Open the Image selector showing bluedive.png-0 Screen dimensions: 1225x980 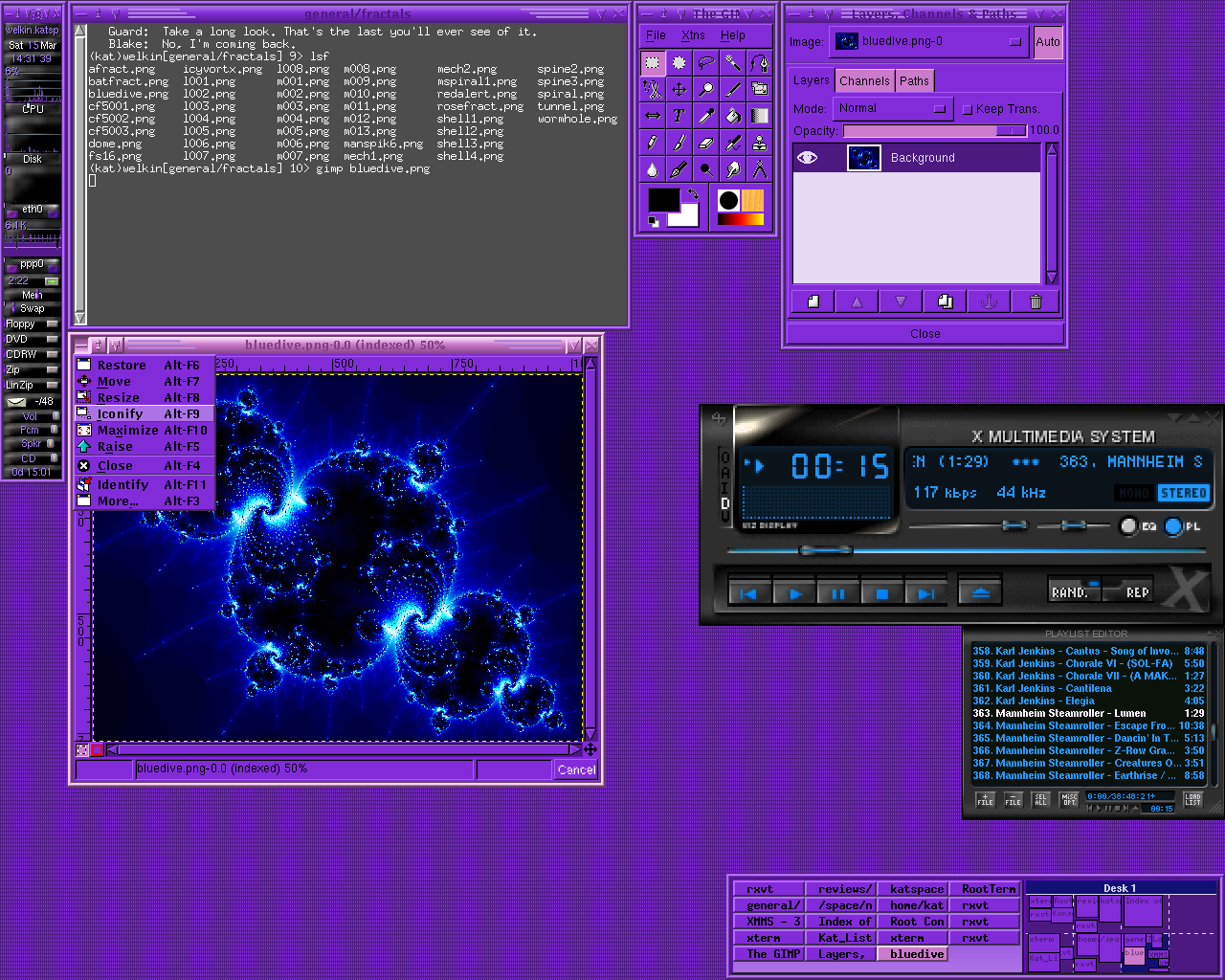coord(927,42)
